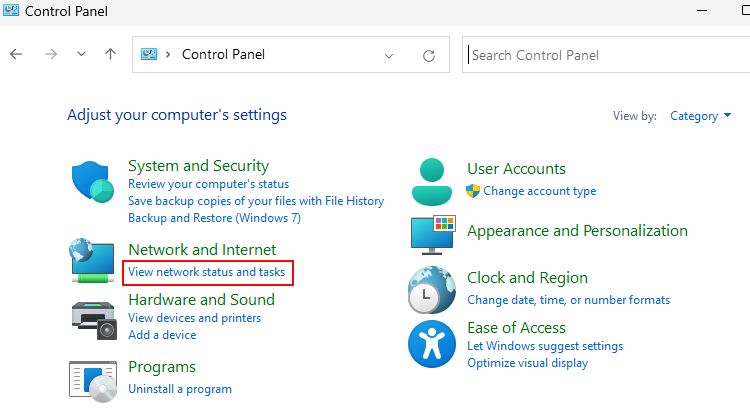
Task: Open Hardware and Sound category
Action: click(x=202, y=299)
